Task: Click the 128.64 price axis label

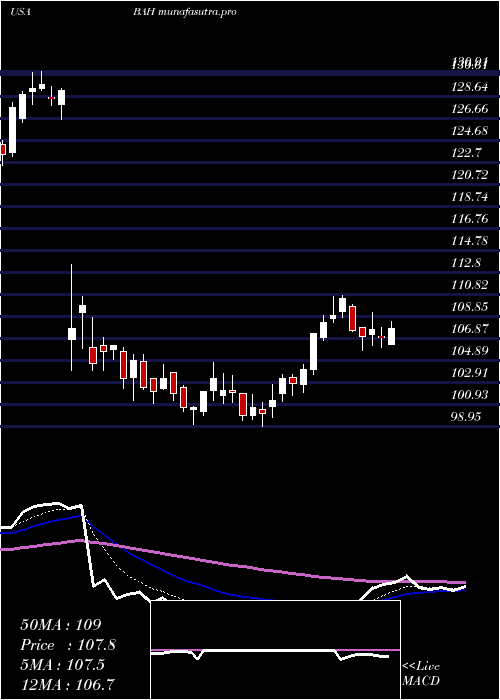Action: (470, 87)
